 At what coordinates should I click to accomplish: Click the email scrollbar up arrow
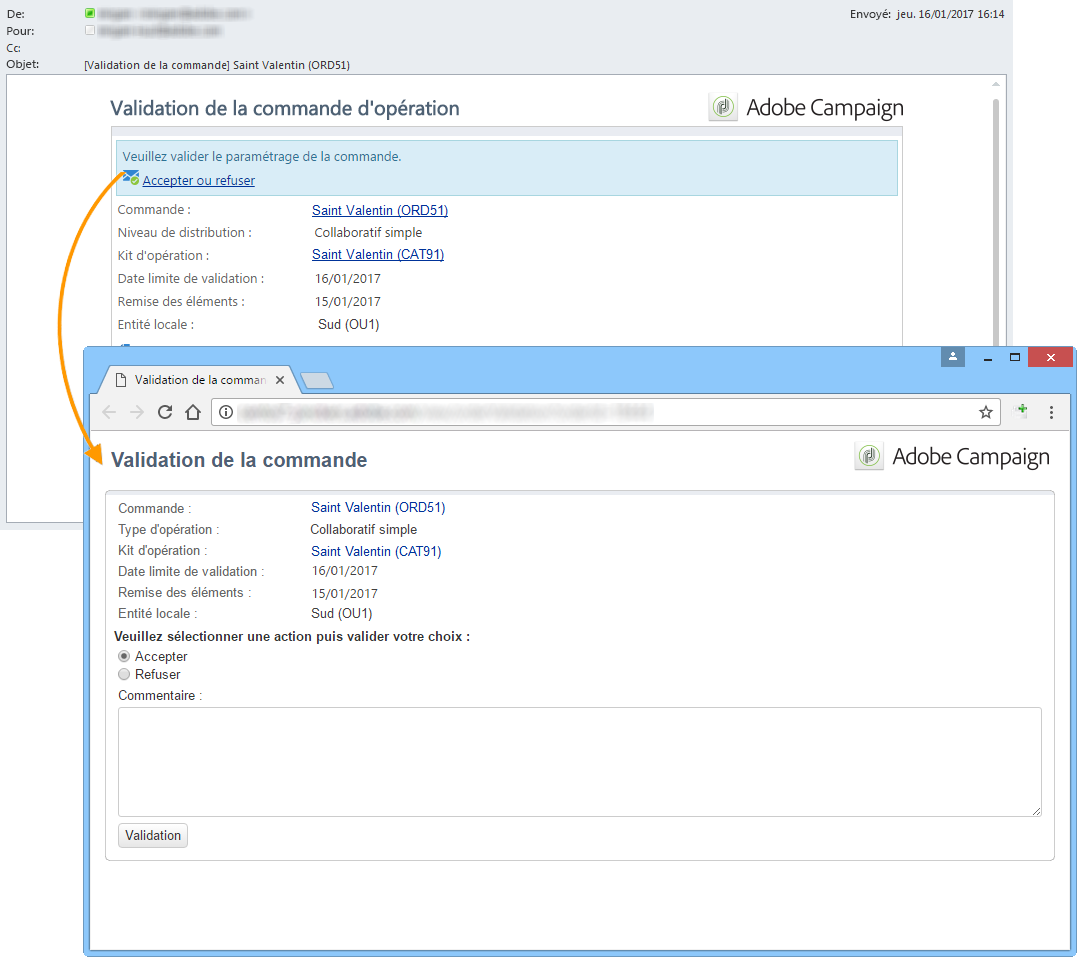(x=996, y=84)
